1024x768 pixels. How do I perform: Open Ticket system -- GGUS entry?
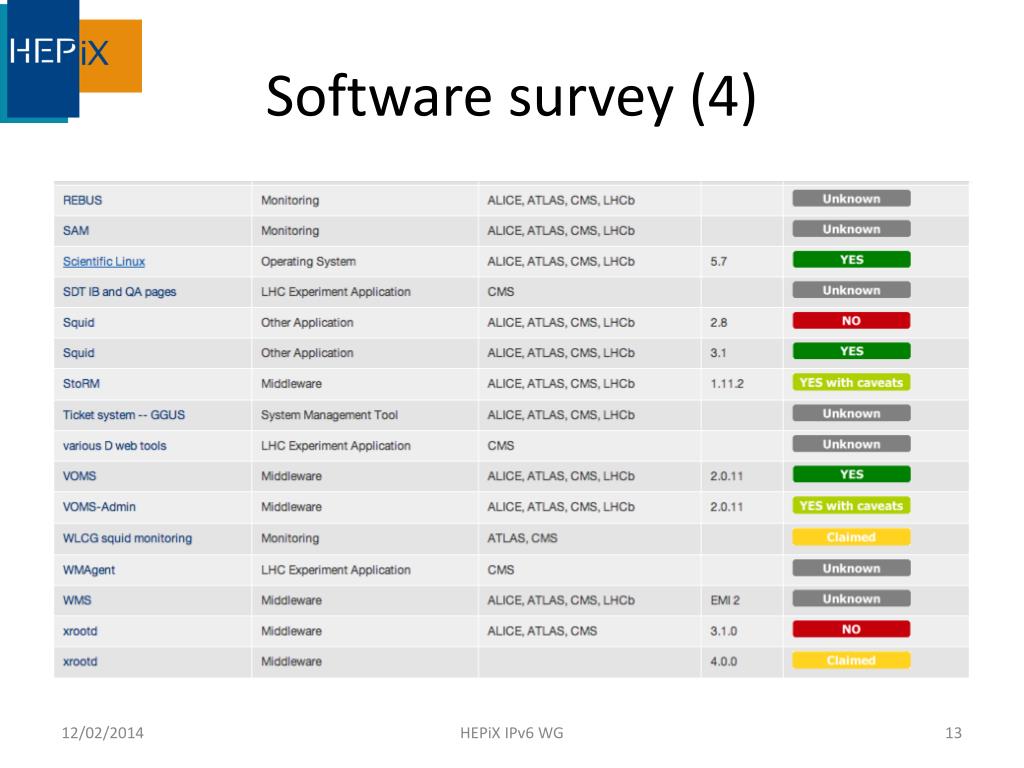(123, 415)
